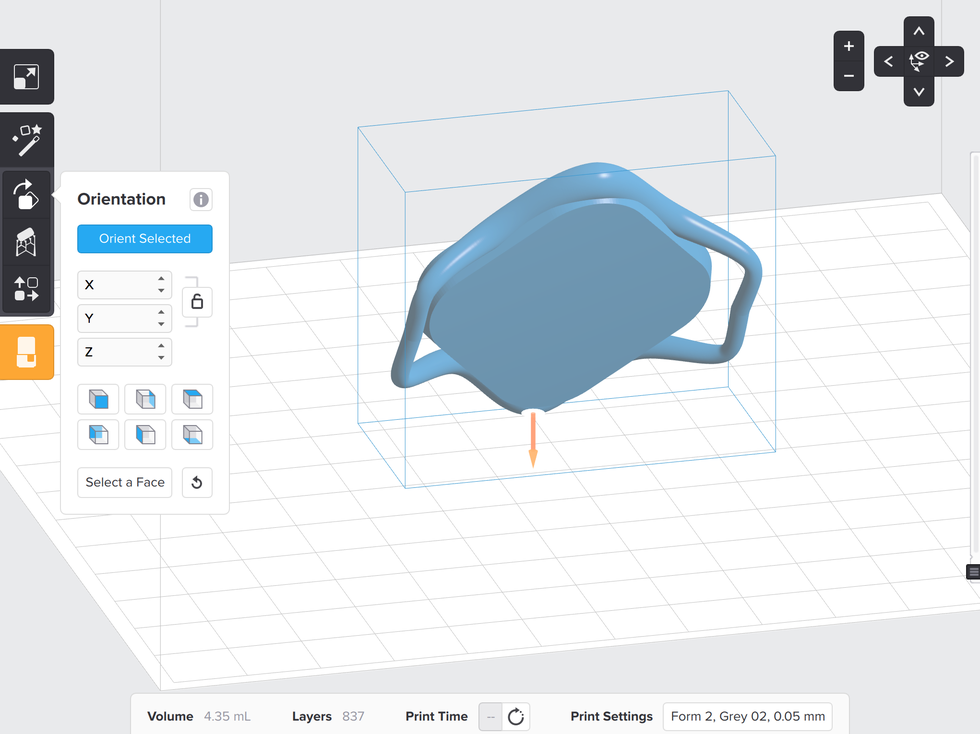The width and height of the screenshot is (980, 734).
Task: Zoom in using the plus control
Action: coord(848,46)
